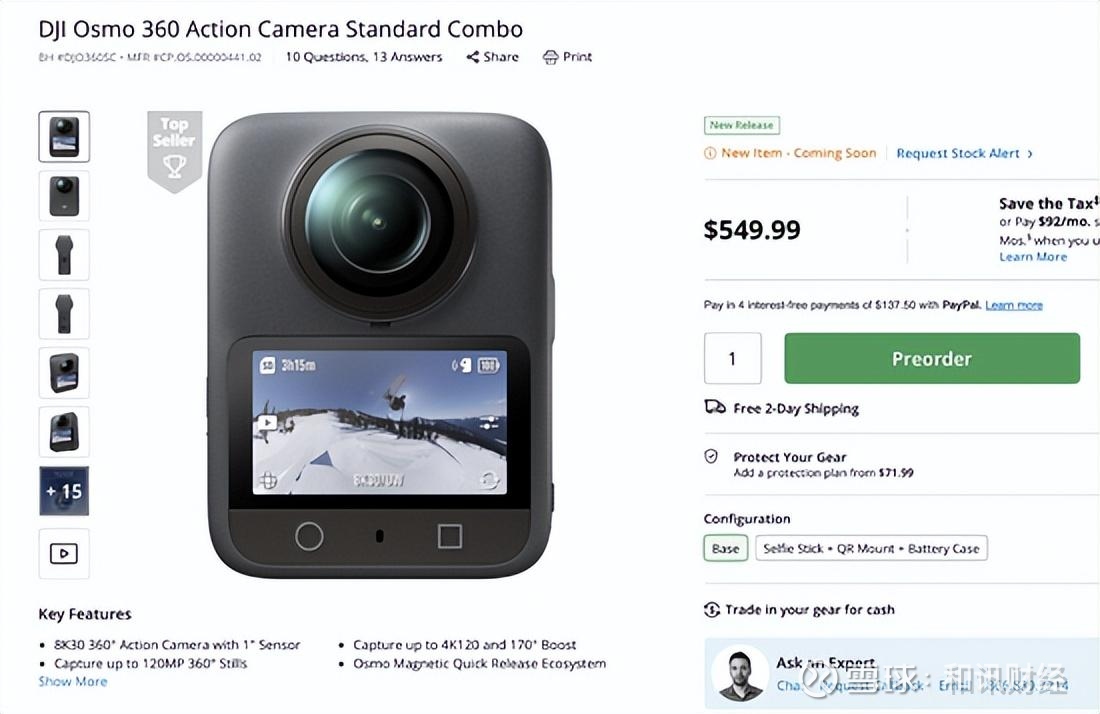Click the free shipping truck icon
Image resolution: width=1100 pixels, height=714 pixels.
pos(715,407)
